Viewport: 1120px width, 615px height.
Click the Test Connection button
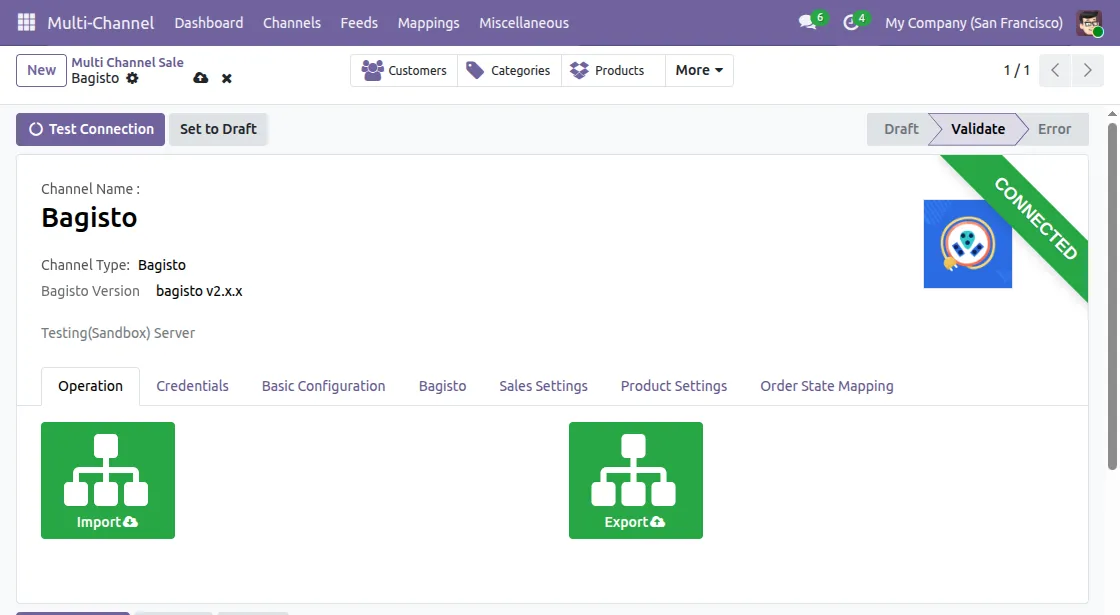[91, 129]
